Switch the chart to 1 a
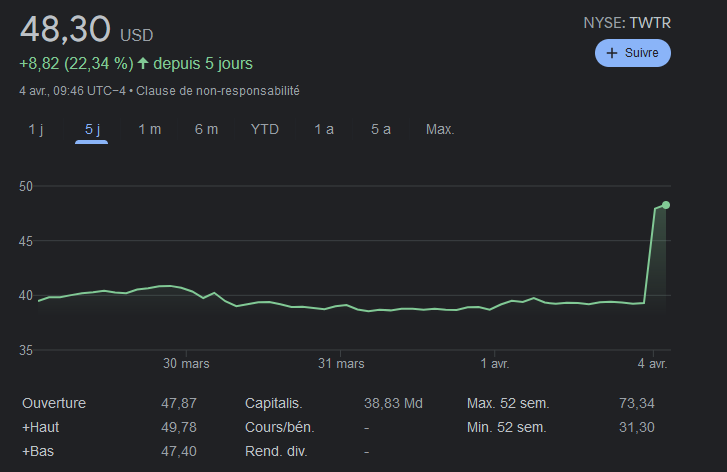Image resolution: width=727 pixels, height=472 pixels. pos(323,129)
